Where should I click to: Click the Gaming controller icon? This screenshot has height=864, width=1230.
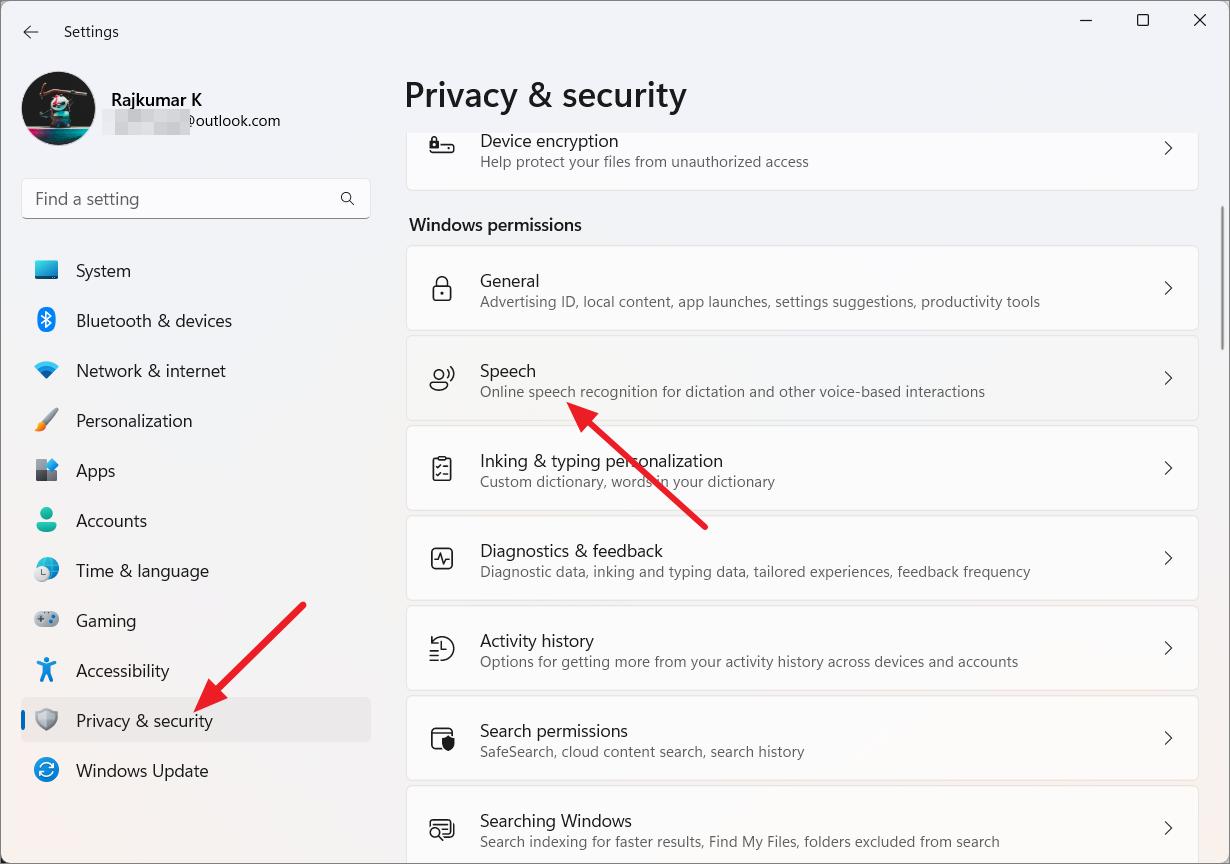(46, 620)
